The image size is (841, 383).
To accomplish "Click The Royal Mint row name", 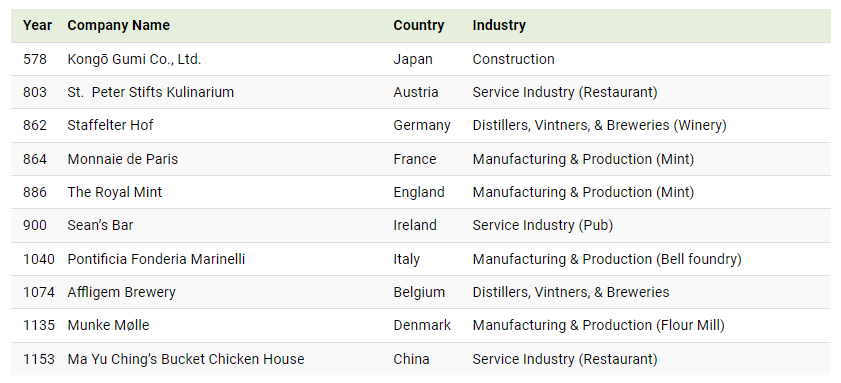I will point(115,192).
